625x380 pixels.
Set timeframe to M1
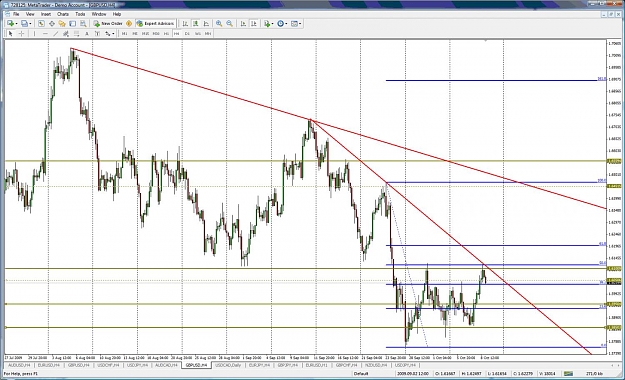pos(124,33)
